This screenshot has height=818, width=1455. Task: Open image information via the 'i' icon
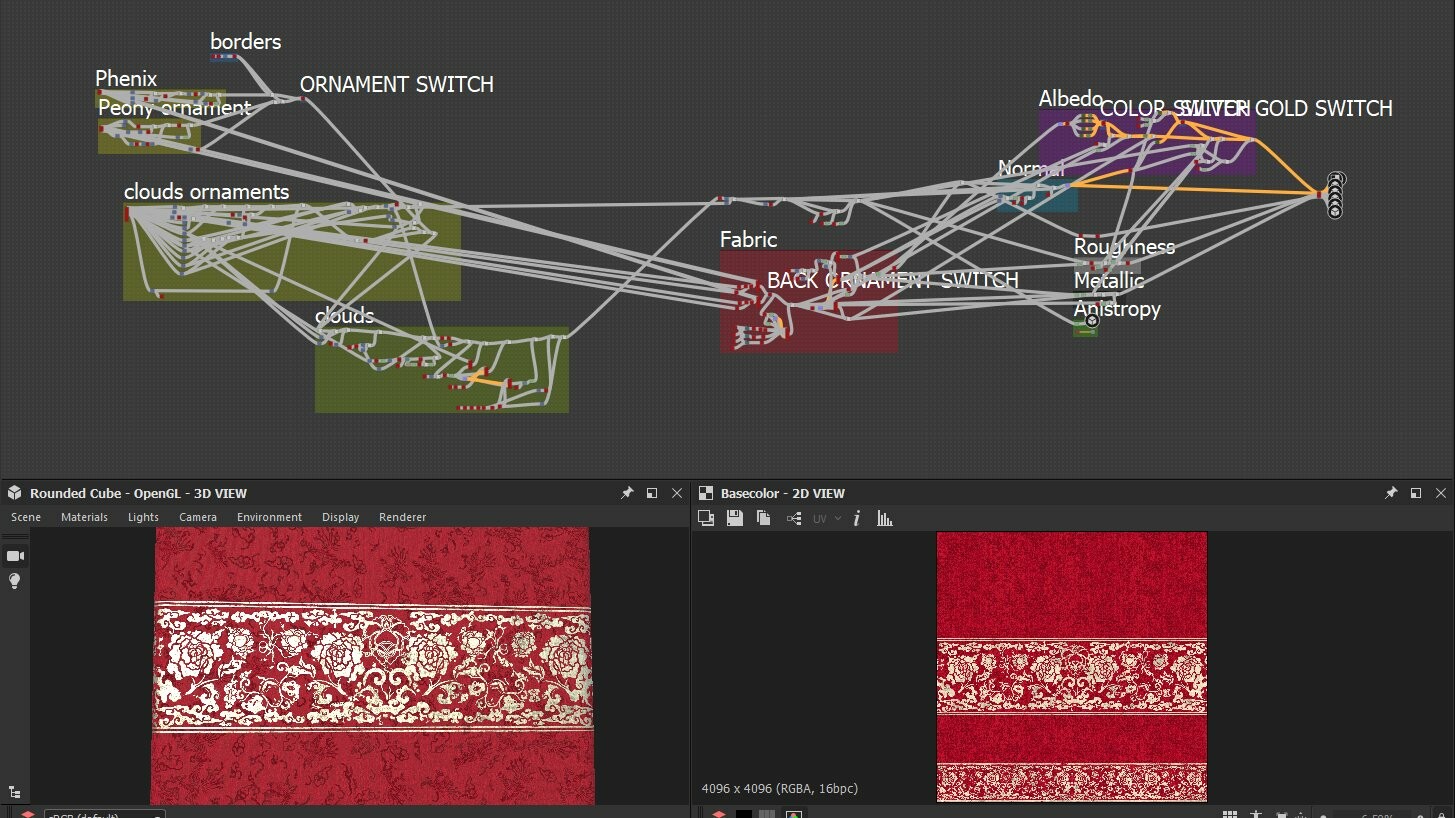(857, 518)
